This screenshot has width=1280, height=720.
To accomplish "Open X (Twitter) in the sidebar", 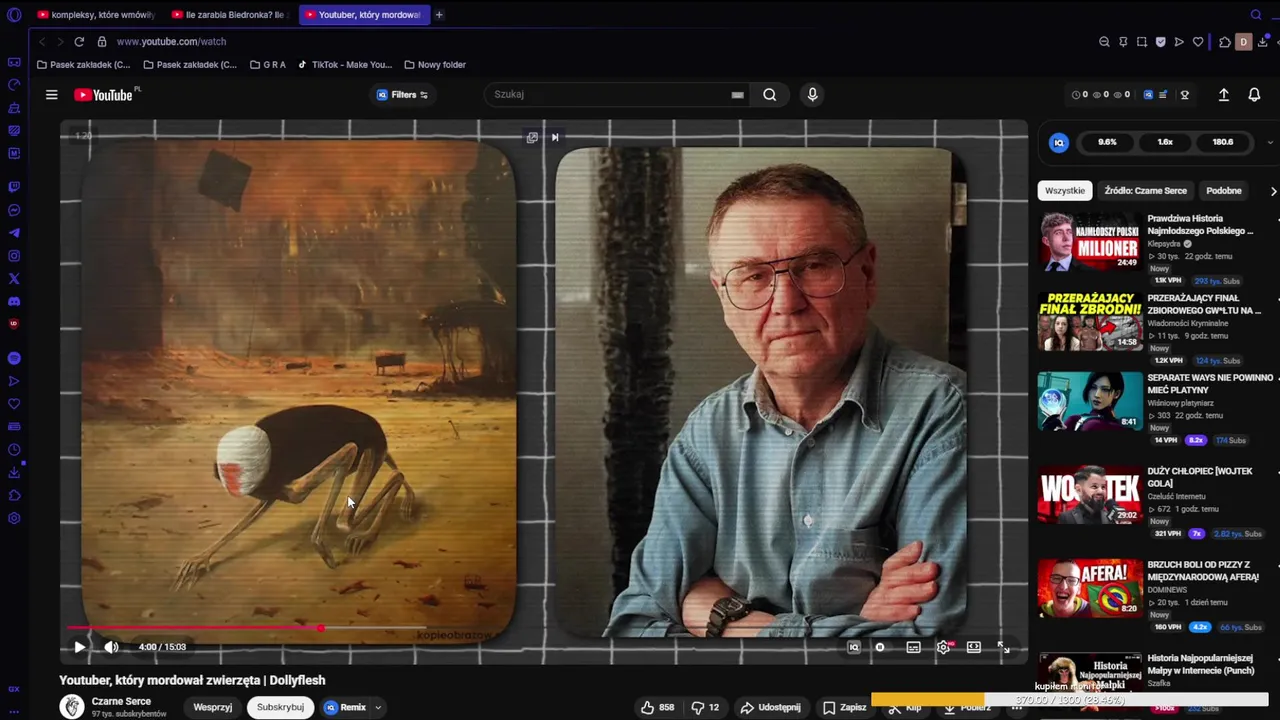I will click(x=14, y=279).
